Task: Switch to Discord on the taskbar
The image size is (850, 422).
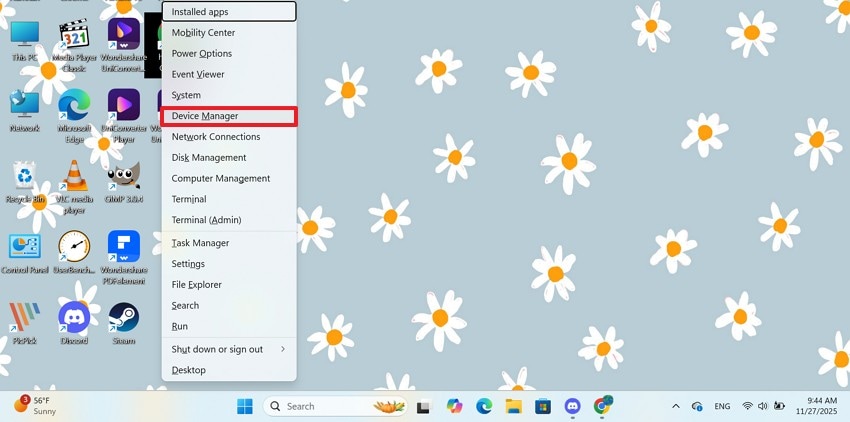Action: [572, 406]
